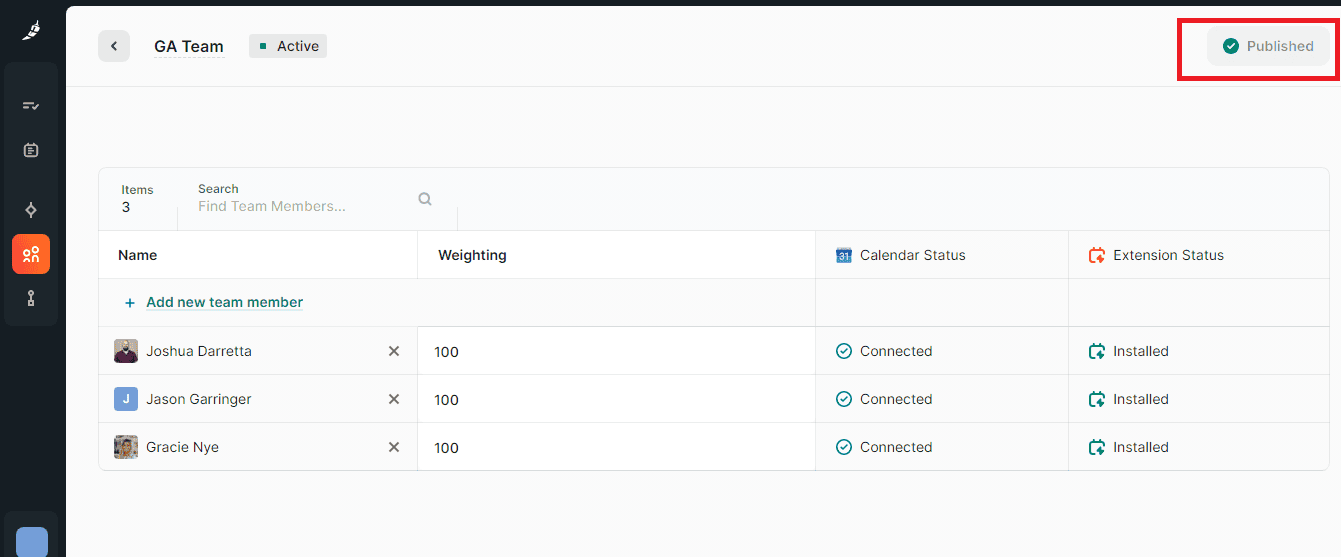The height and width of the screenshot is (557, 1341).
Task: Click the Calendar Status column header
Action: pyautogui.click(x=912, y=255)
